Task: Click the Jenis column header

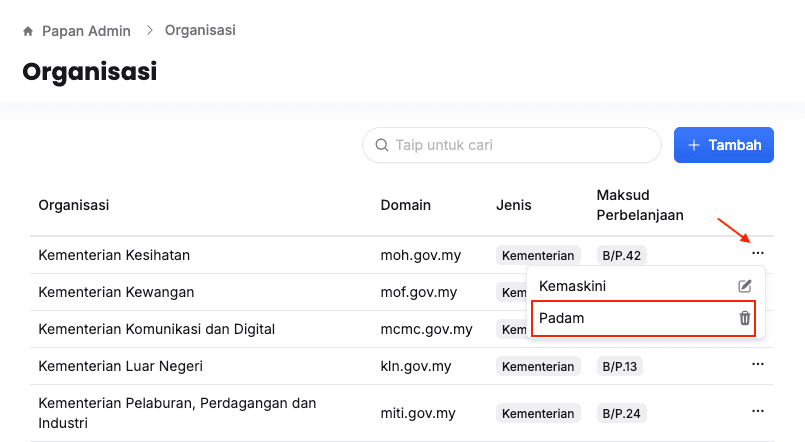Action: 513,205
